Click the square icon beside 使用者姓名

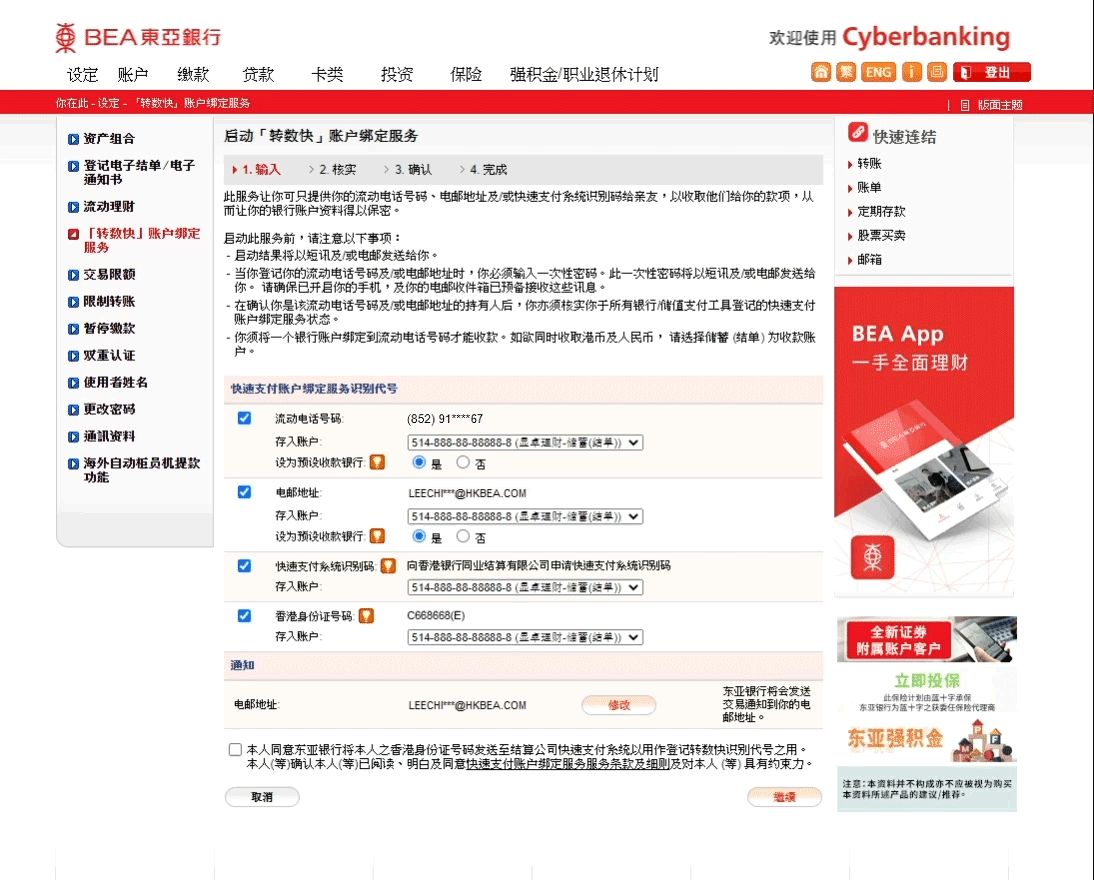click(73, 383)
